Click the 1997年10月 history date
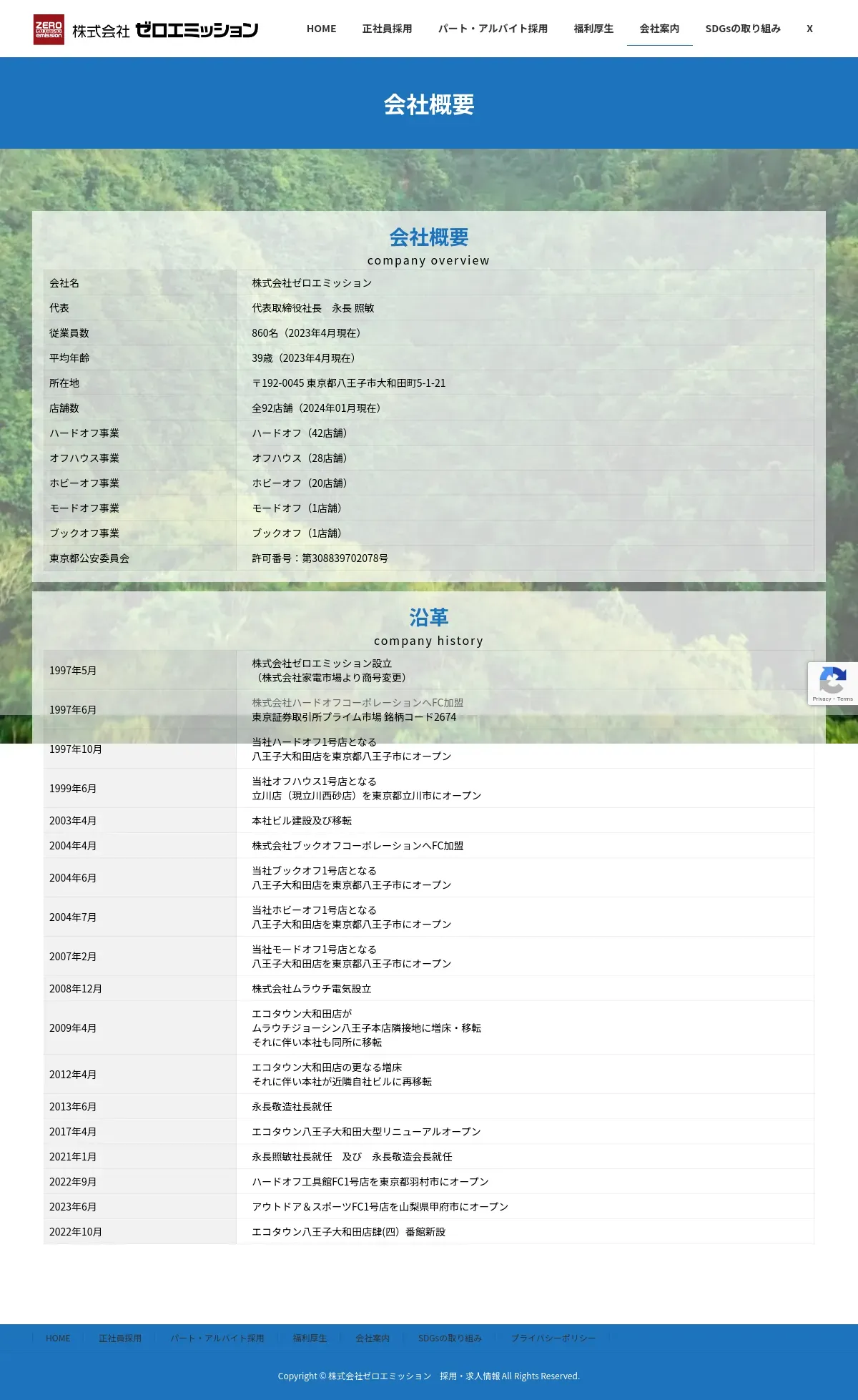Screen dimensions: 858x1400 (x=76, y=749)
